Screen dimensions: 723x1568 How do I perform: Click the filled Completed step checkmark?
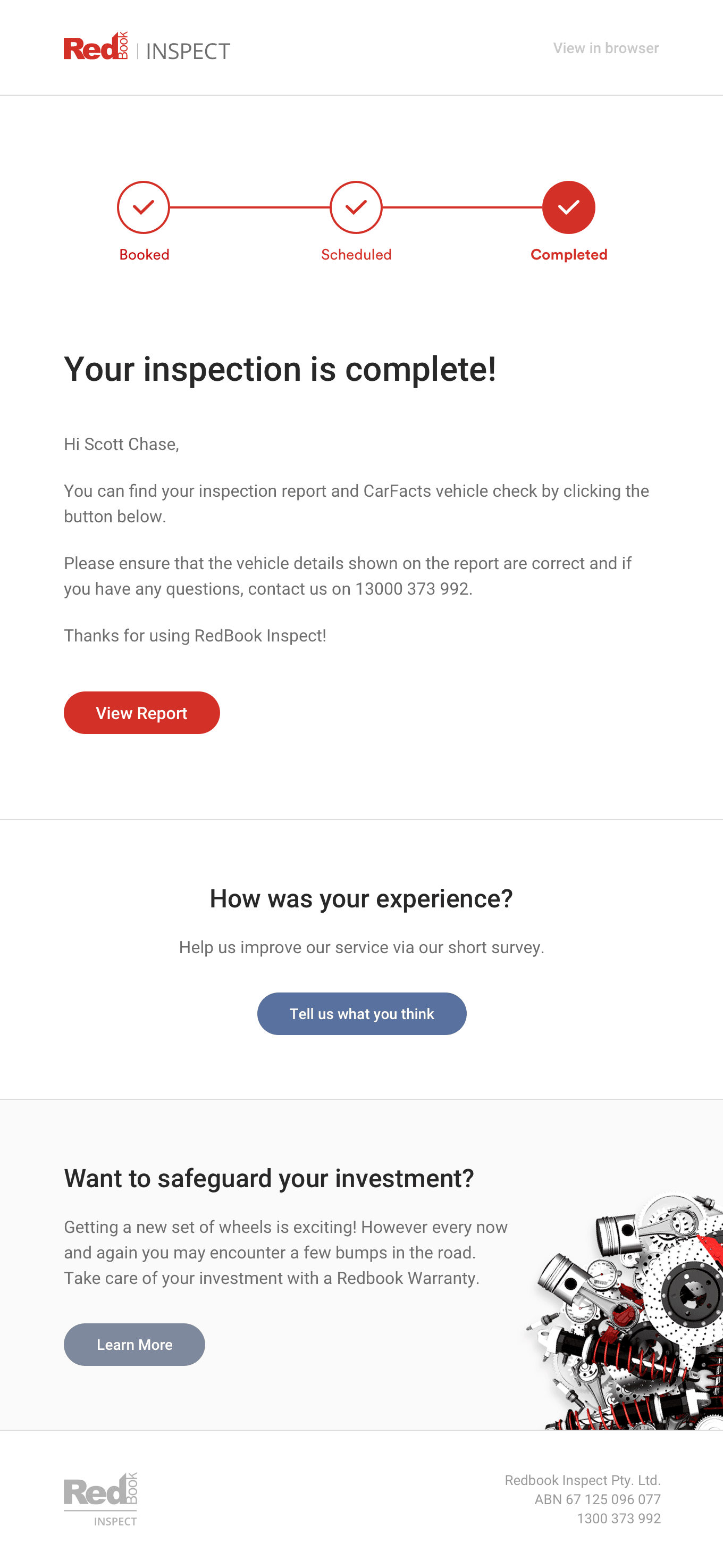click(x=568, y=207)
